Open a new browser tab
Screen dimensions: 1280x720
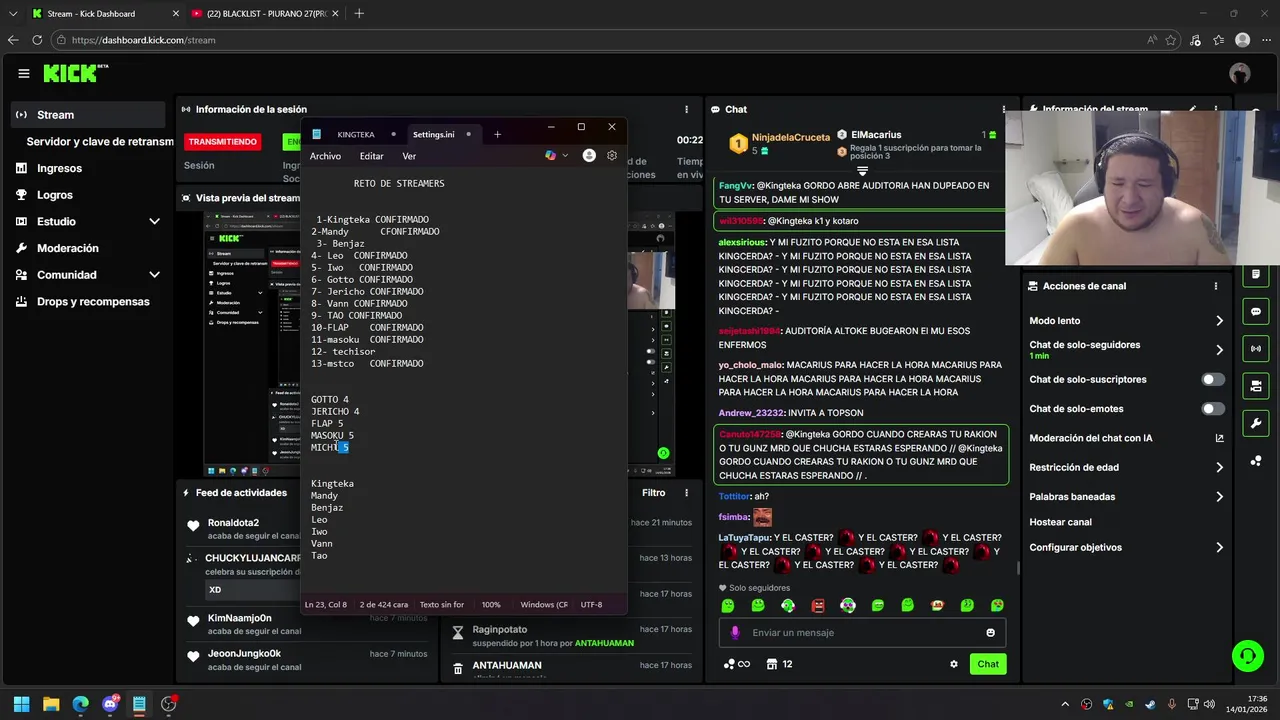pos(359,13)
